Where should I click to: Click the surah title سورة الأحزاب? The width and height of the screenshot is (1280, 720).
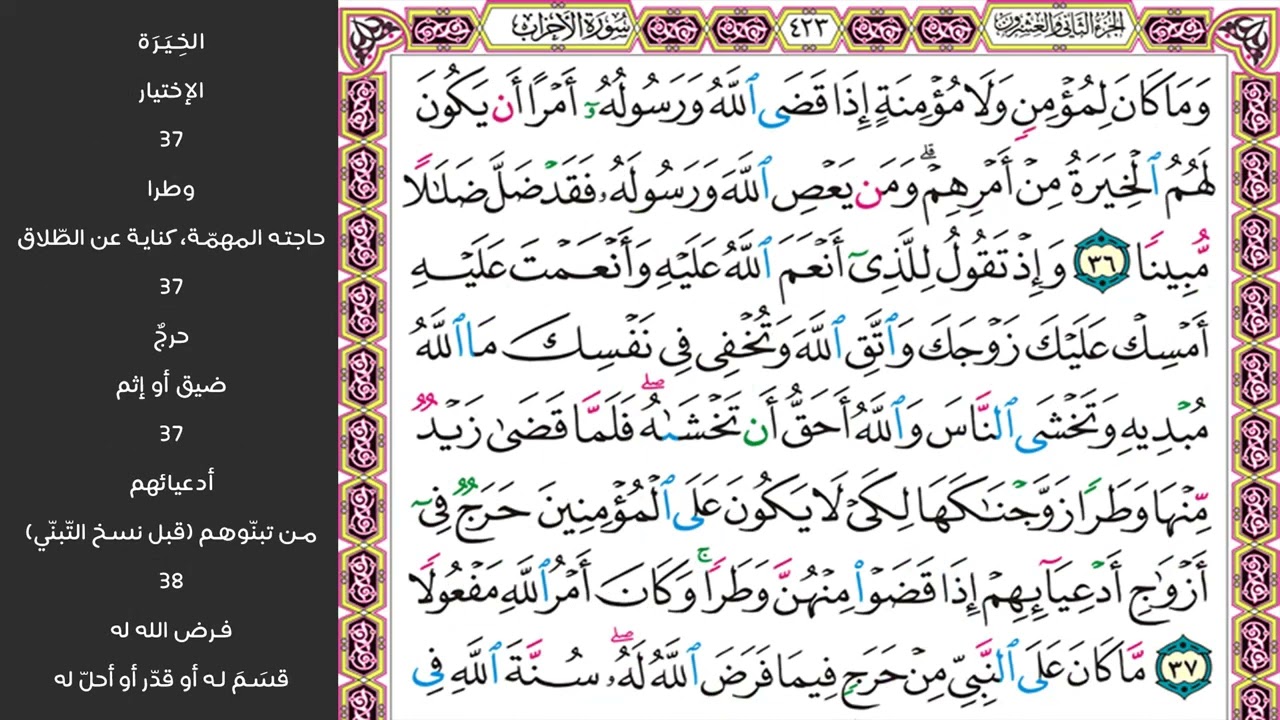(x=575, y=27)
